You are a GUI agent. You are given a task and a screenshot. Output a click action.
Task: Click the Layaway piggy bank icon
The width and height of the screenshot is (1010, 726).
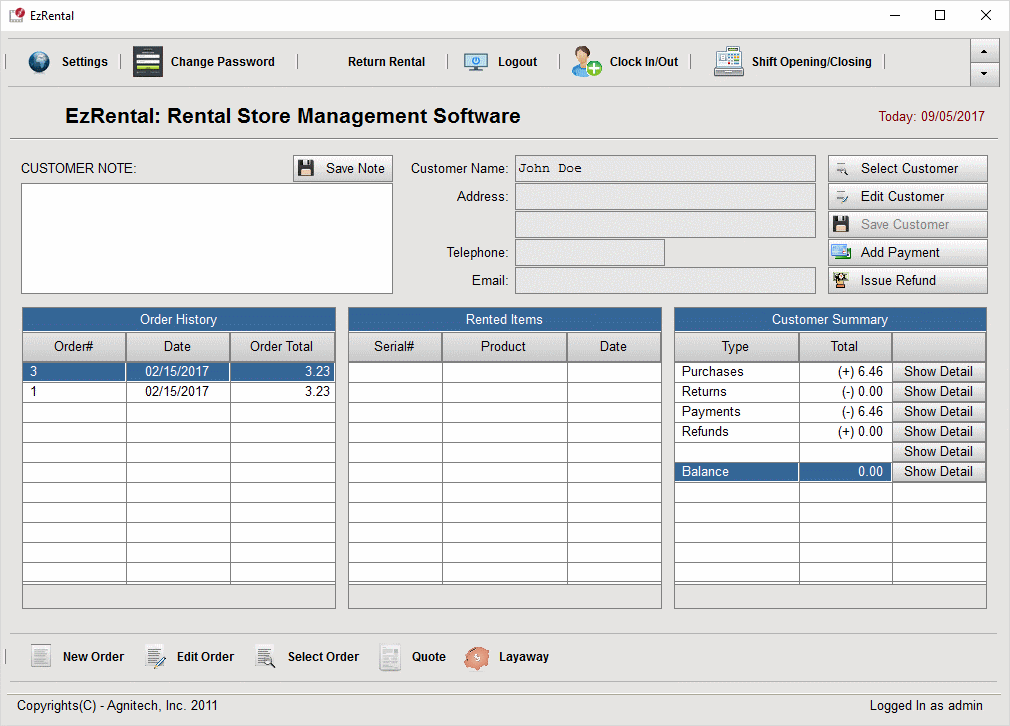[x=478, y=657]
